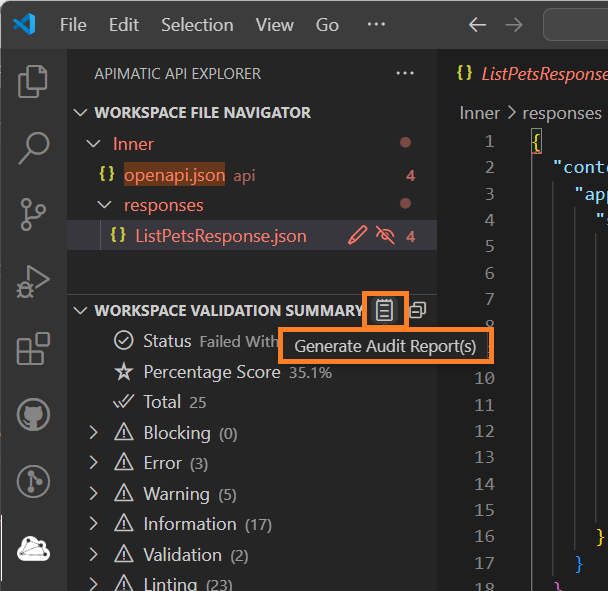The height and width of the screenshot is (591, 608).
Task: Click the Total double-check icon
Action: pos(124,402)
